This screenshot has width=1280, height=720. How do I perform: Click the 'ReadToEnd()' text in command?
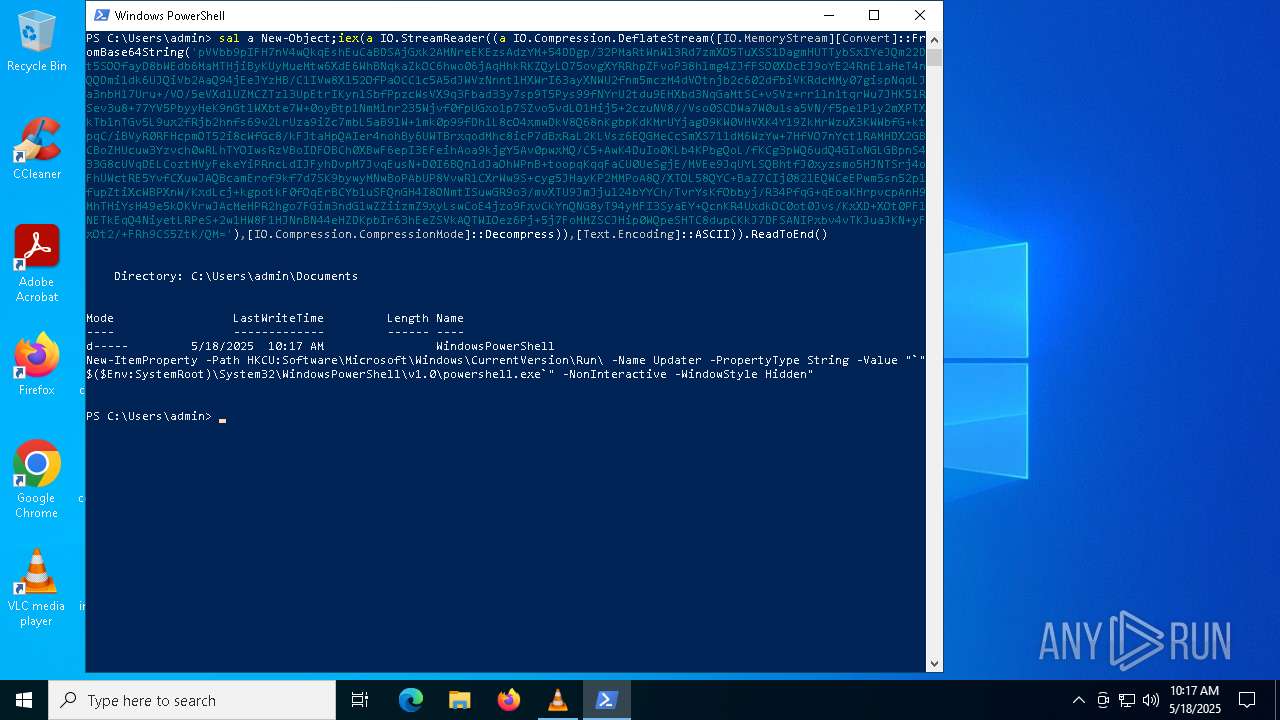tap(789, 234)
